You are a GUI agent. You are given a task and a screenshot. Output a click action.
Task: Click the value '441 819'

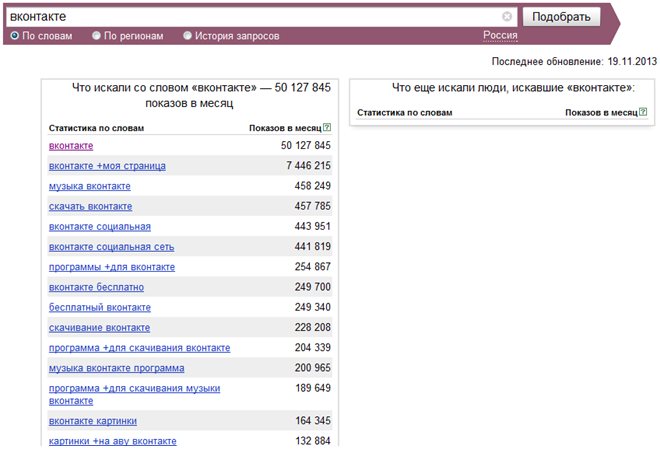tap(313, 246)
